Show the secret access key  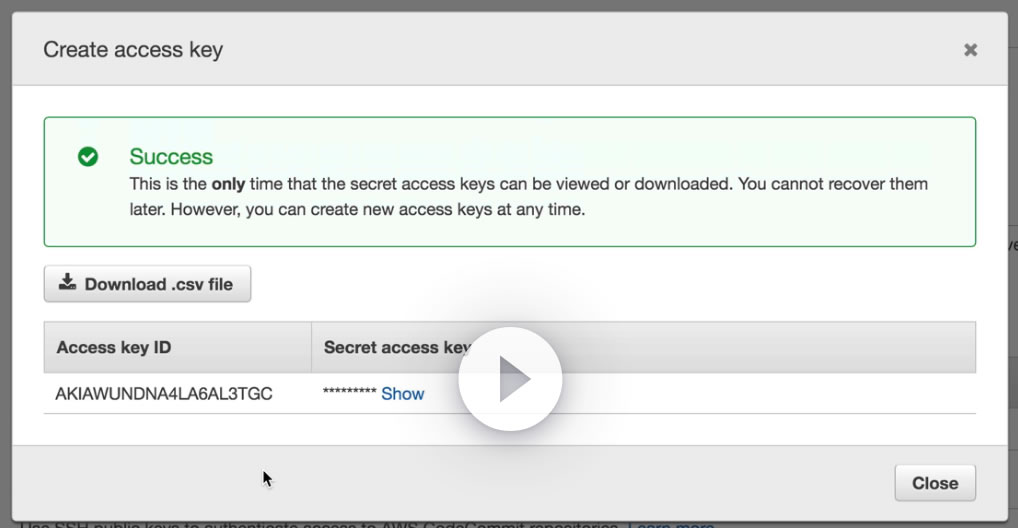pos(402,394)
